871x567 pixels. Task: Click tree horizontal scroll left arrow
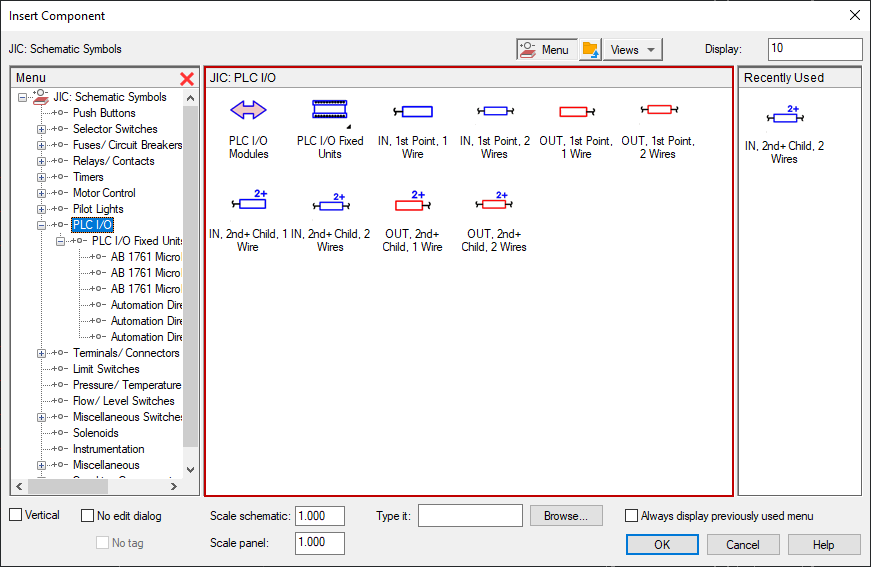click(x=19, y=486)
